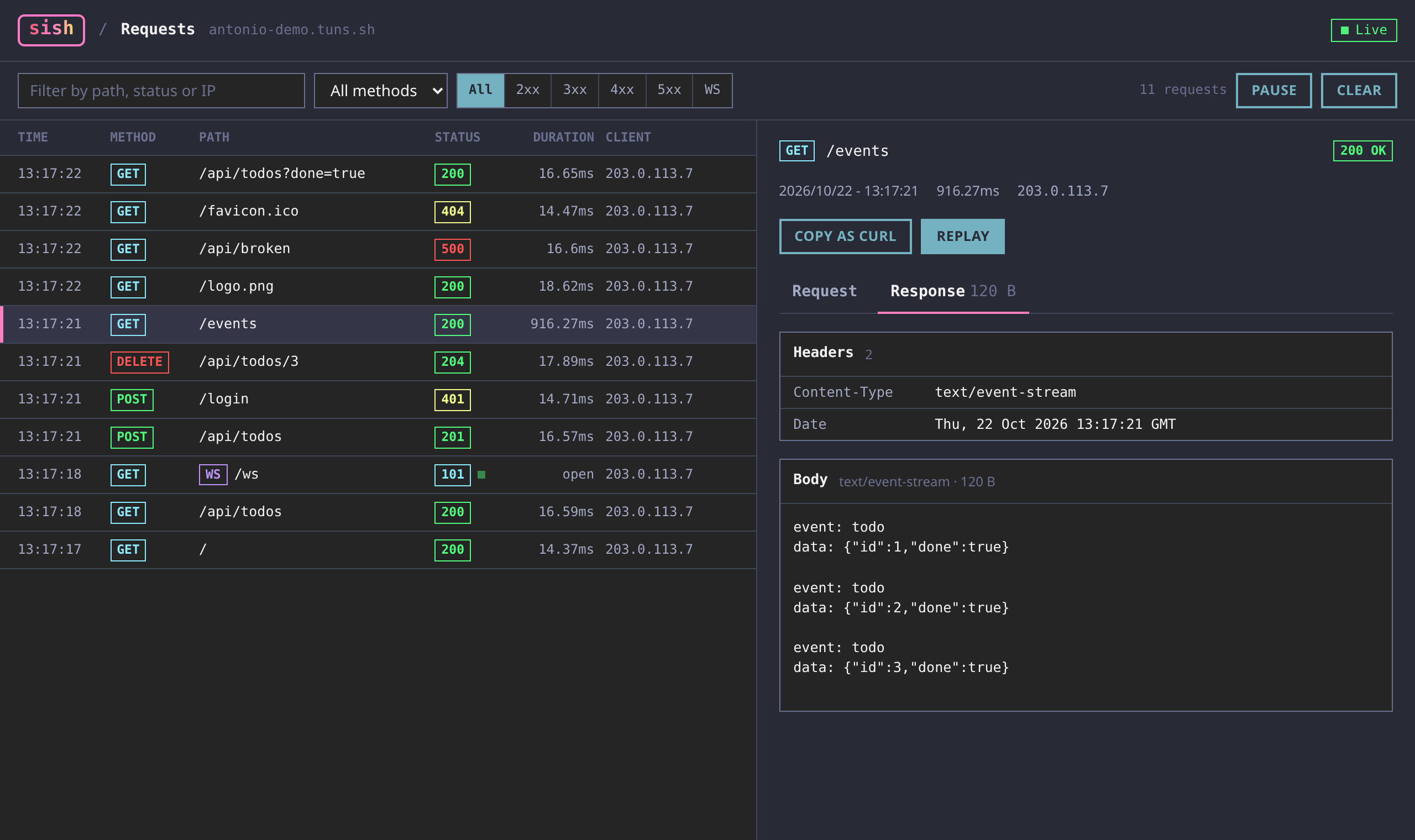Select the /logo.png request row
This screenshot has height=840, width=1415.
(x=378, y=287)
